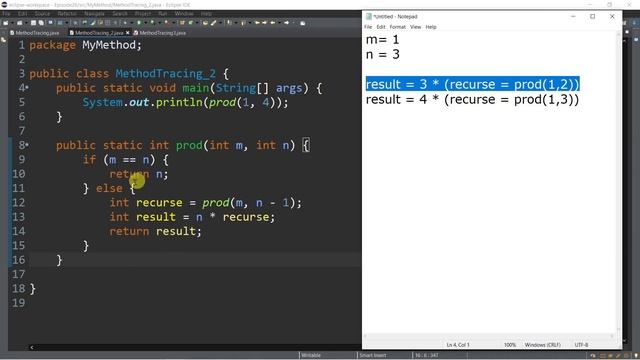Click the 'UTF-8' Notepad status entry
The height and width of the screenshot is (360, 640).
click(581, 345)
